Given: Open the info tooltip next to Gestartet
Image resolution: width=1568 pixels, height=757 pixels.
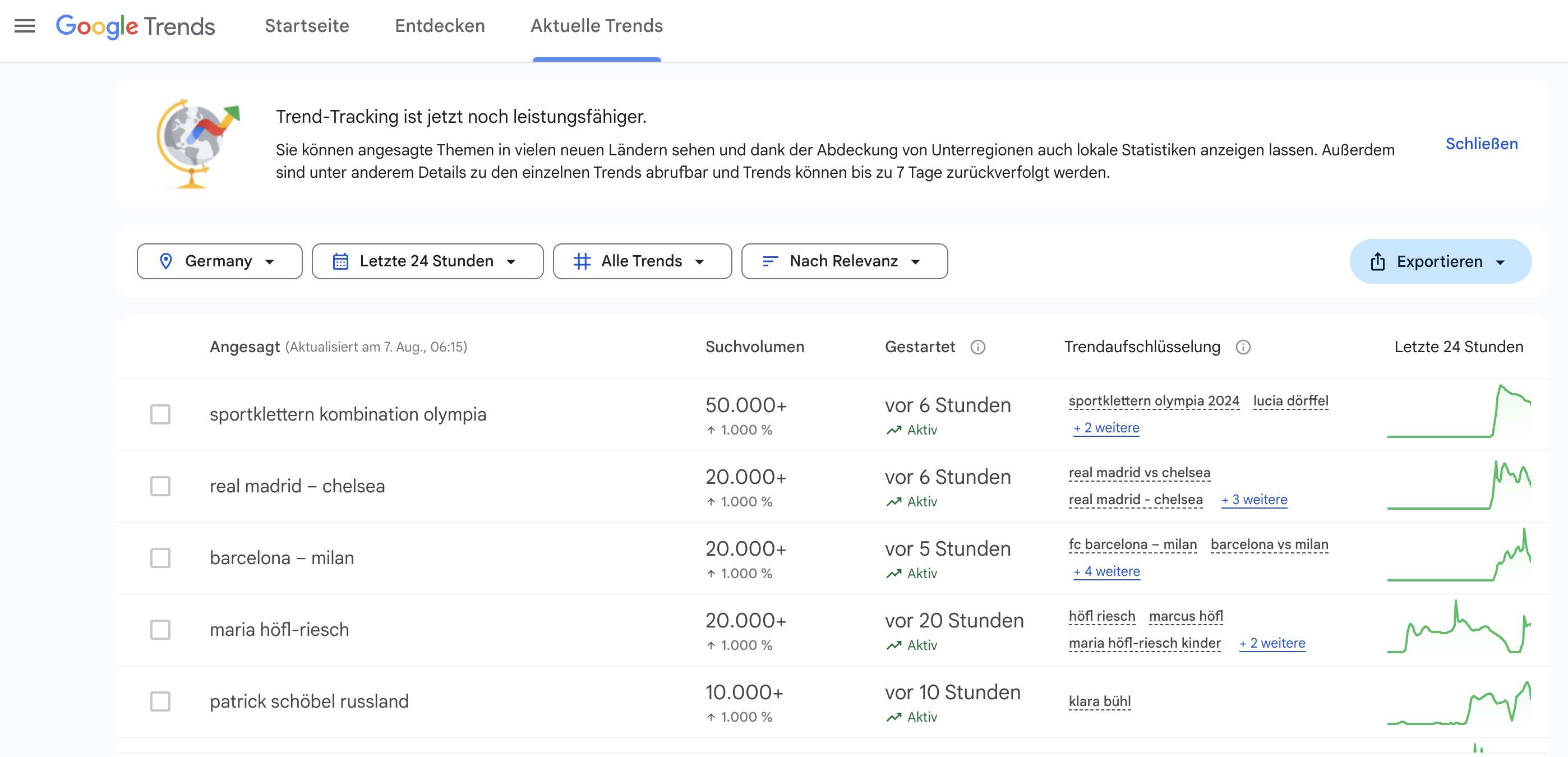Looking at the screenshot, I should click(978, 348).
